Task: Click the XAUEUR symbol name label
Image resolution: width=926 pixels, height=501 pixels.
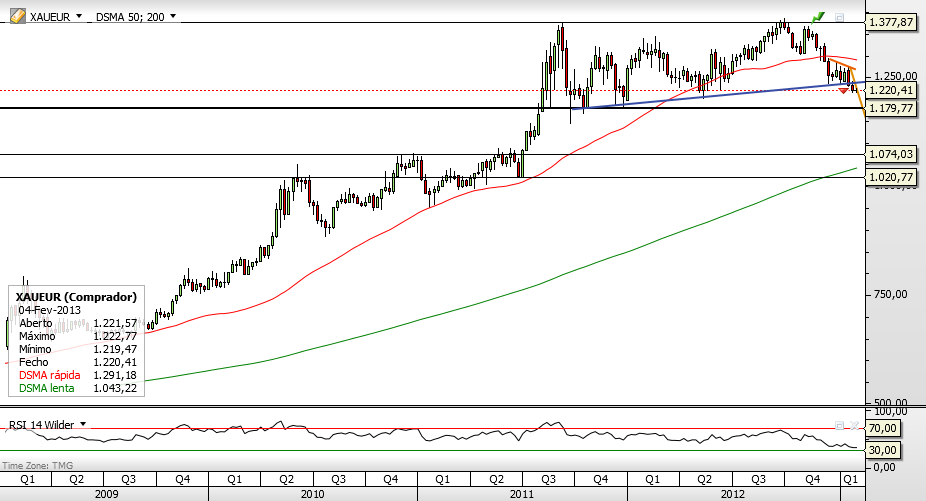Action: 50,17
